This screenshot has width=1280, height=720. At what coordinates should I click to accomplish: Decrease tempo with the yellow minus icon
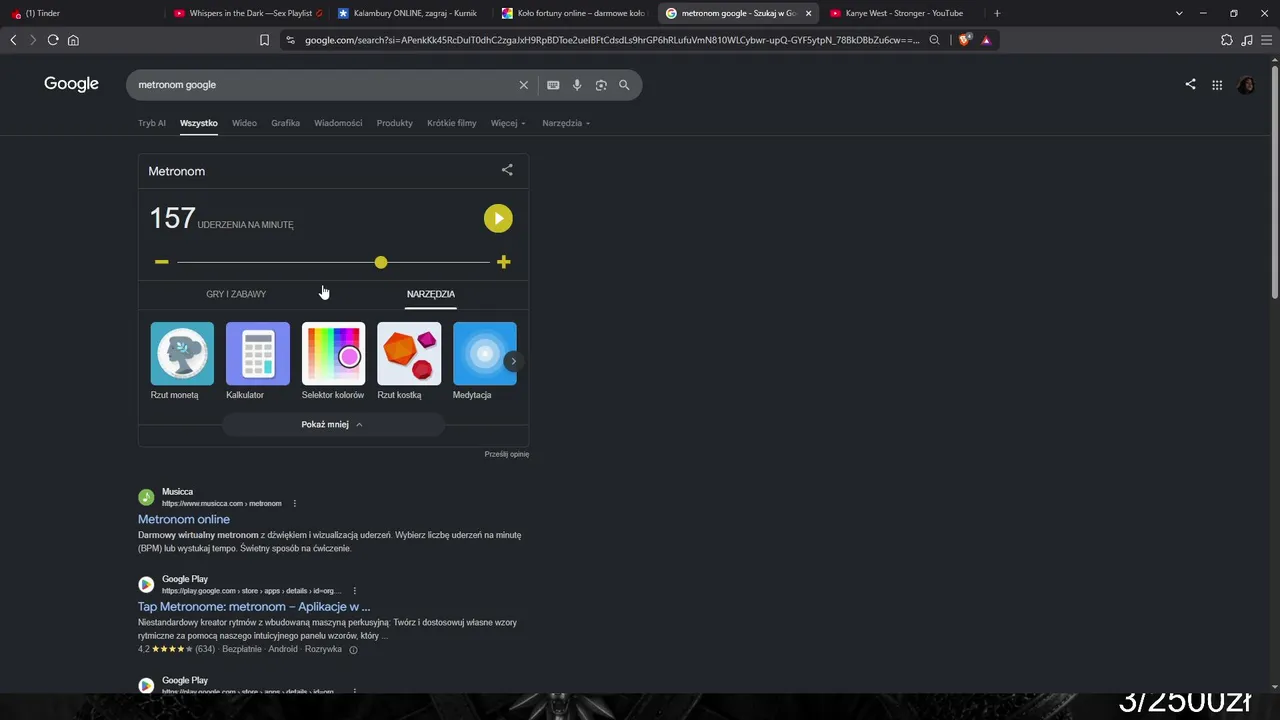pos(162,262)
